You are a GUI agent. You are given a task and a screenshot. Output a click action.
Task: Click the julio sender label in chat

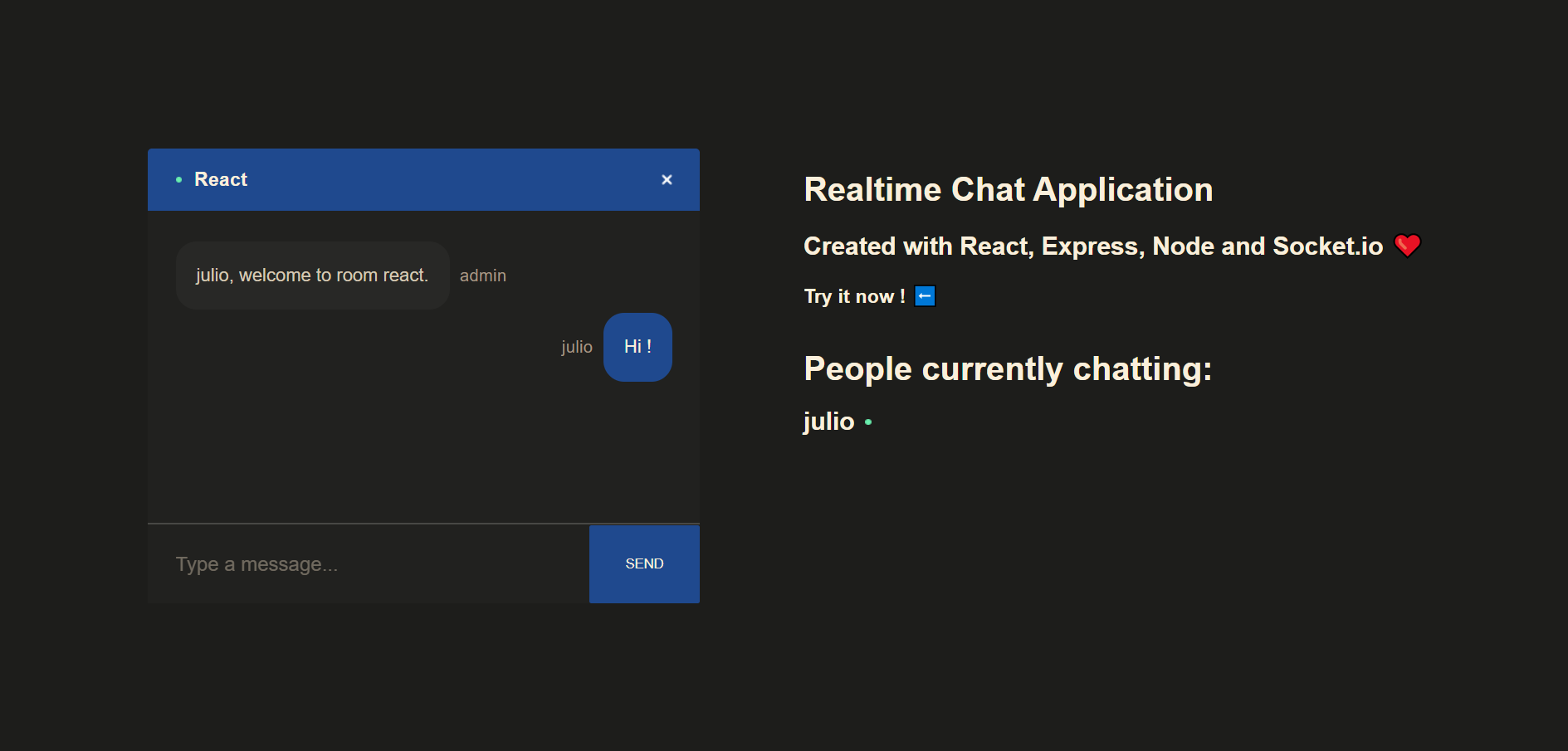pos(577,347)
